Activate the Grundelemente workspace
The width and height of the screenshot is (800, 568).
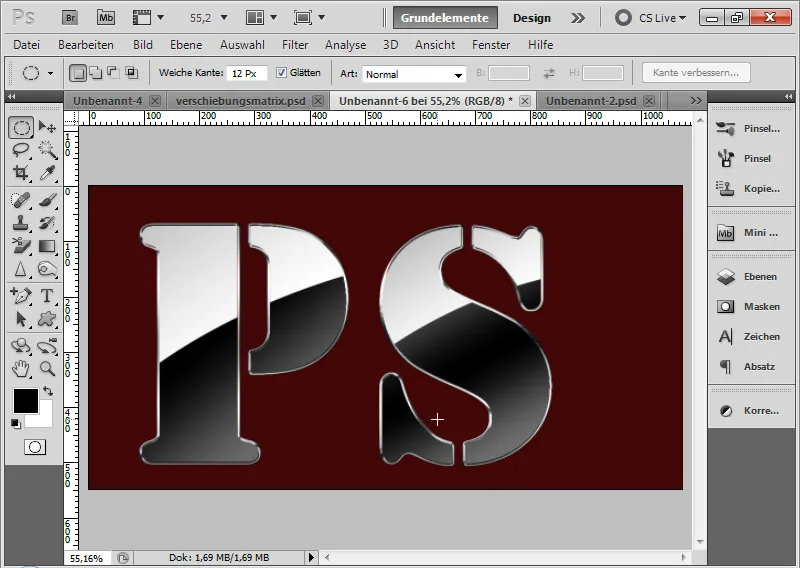[x=445, y=18]
